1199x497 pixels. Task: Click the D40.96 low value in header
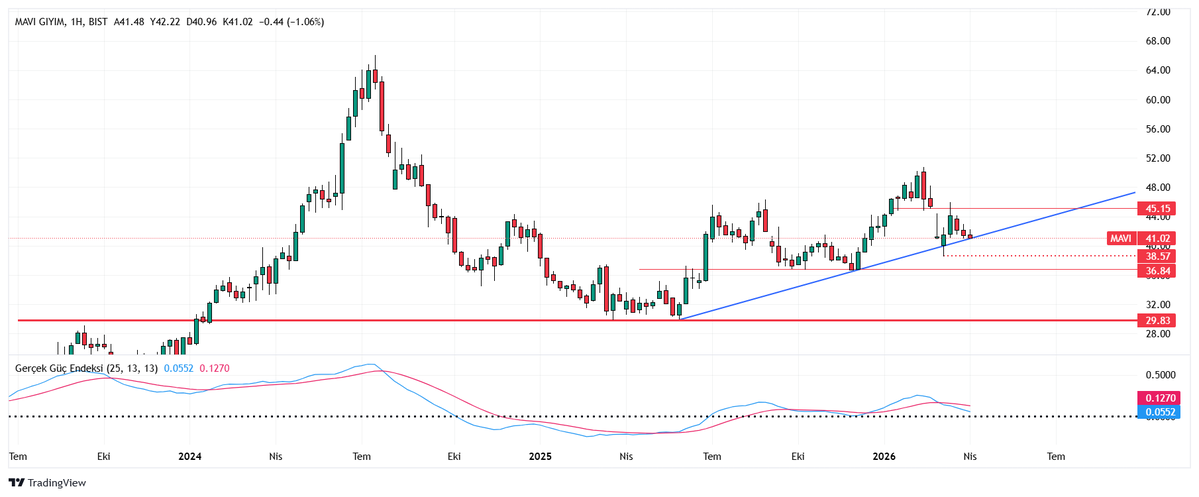tap(201, 22)
